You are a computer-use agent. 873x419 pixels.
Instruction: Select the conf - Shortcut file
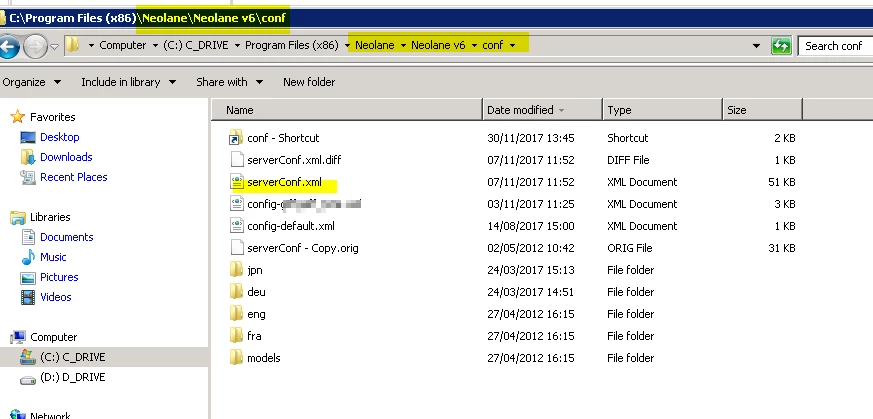point(283,138)
